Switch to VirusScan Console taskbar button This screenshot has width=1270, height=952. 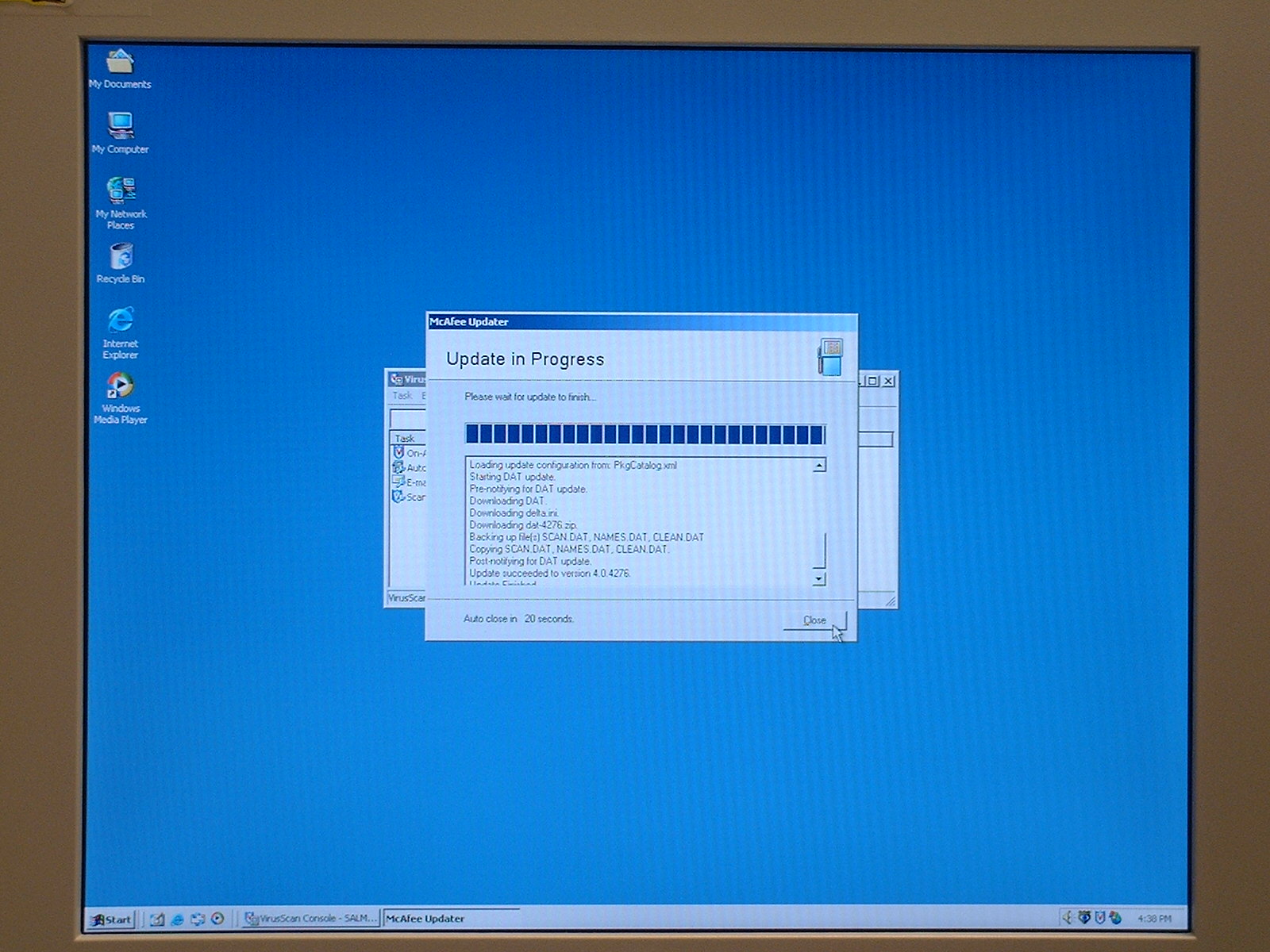point(310,919)
